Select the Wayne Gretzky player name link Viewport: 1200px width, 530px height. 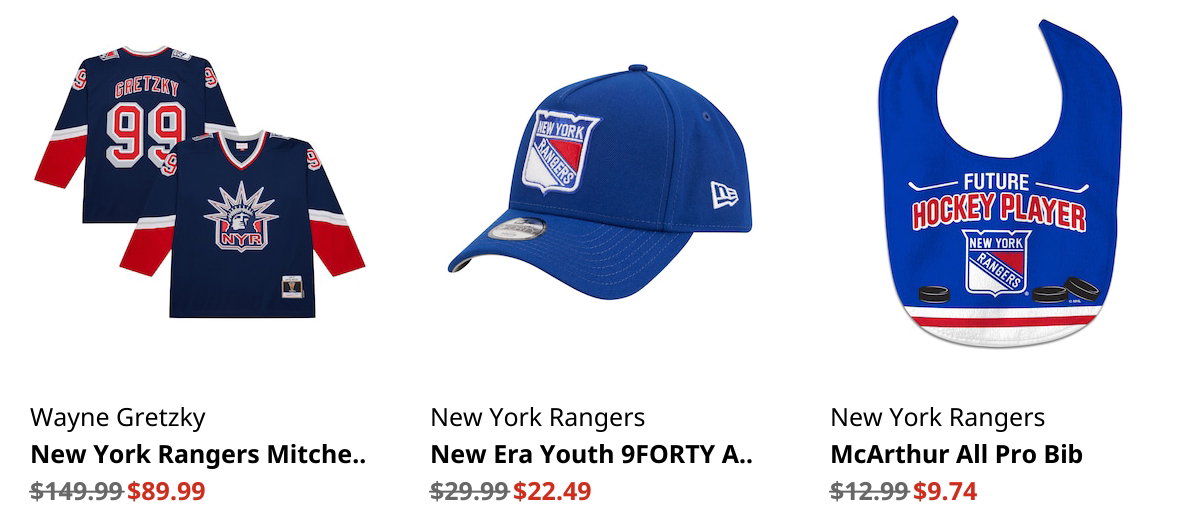pos(118,417)
